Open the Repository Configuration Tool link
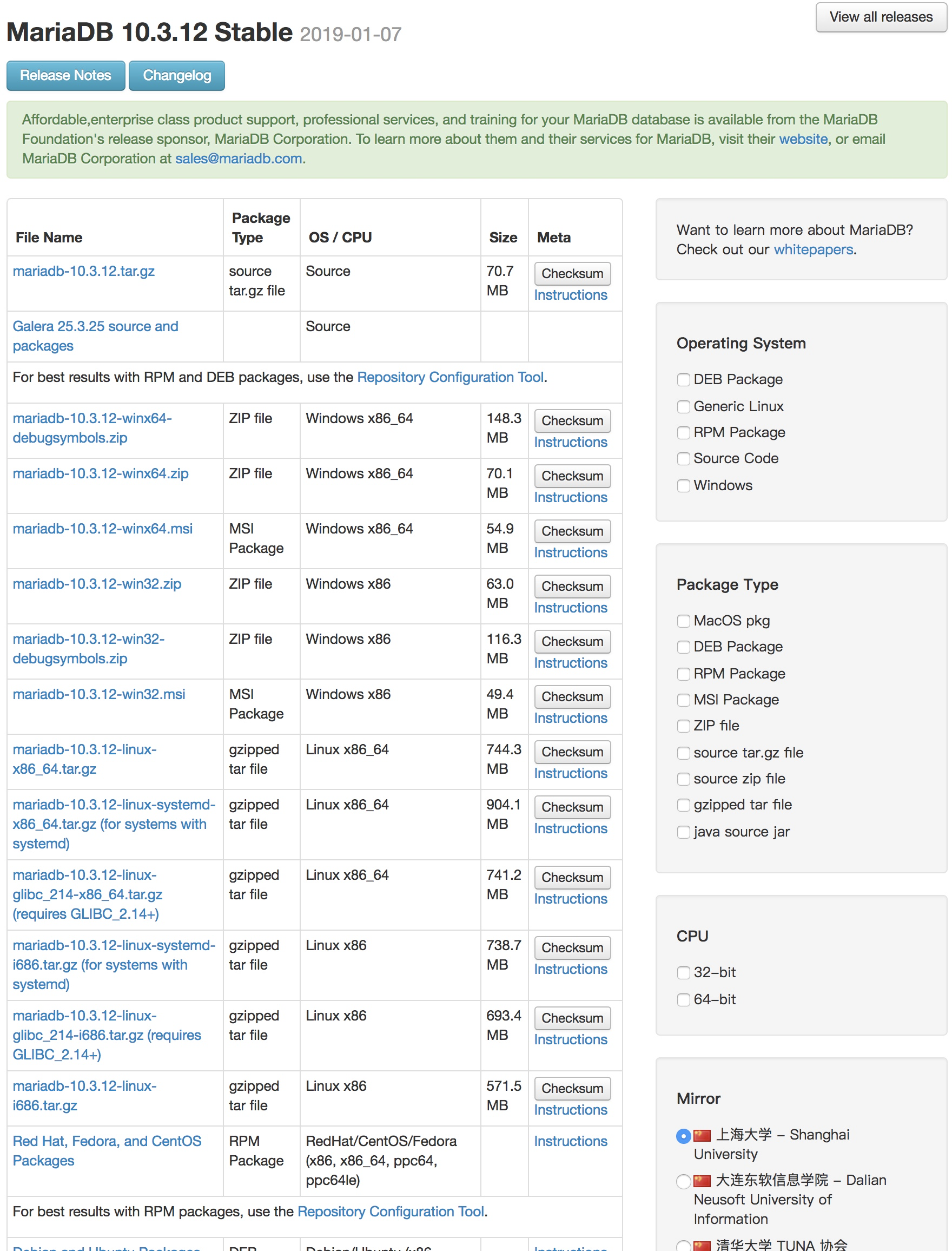This screenshot has height=1251, width=952. click(x=450, y=377)
